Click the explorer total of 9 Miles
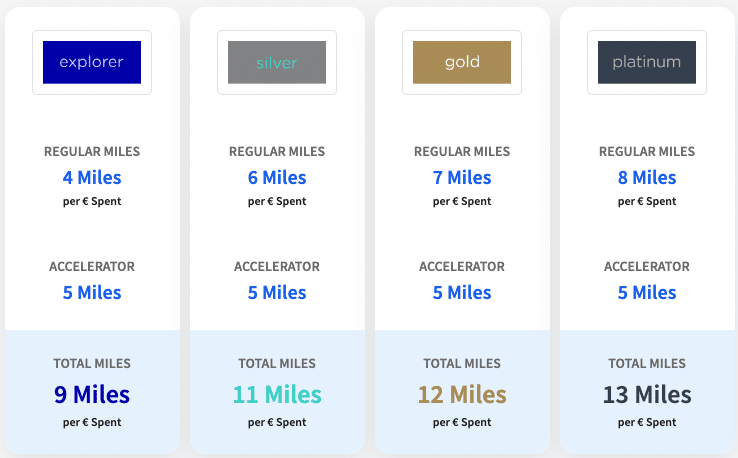738x458 pixels. click(x=92, y=395)
